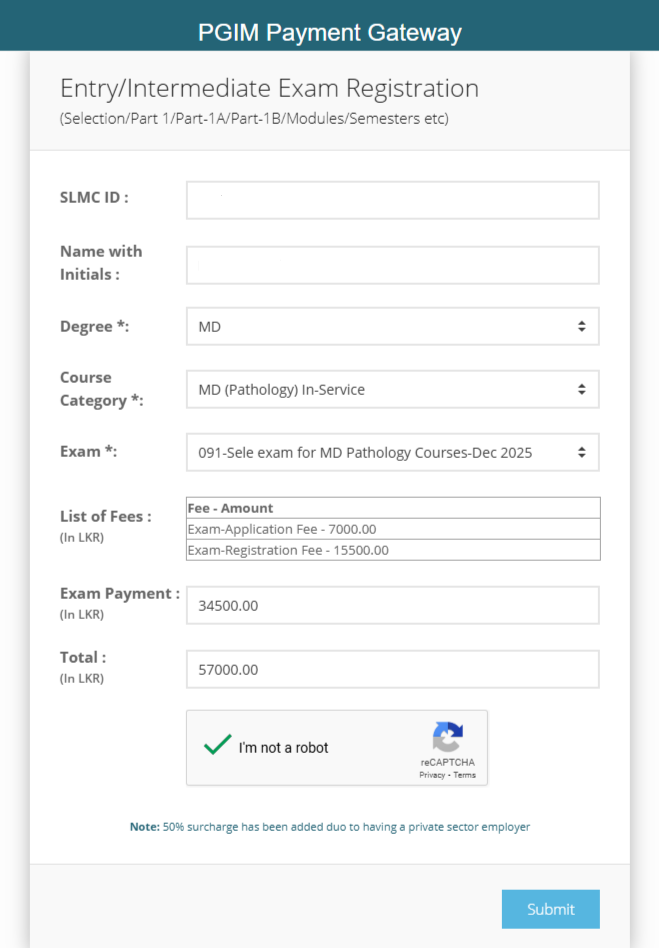Click the SLMC ID input field

tap(392, 200)
